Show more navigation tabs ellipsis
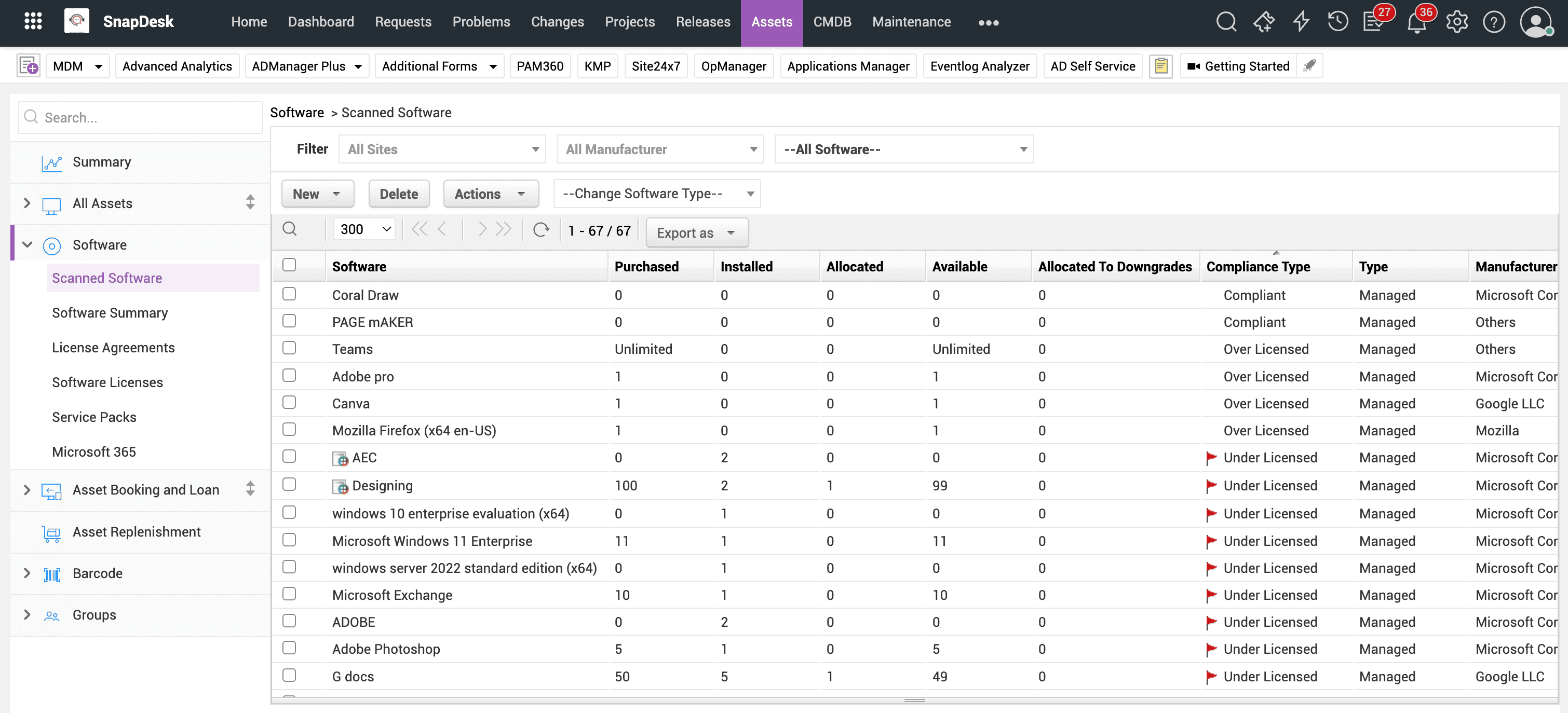Screen dimensions: 1568x713 (988, 22)
